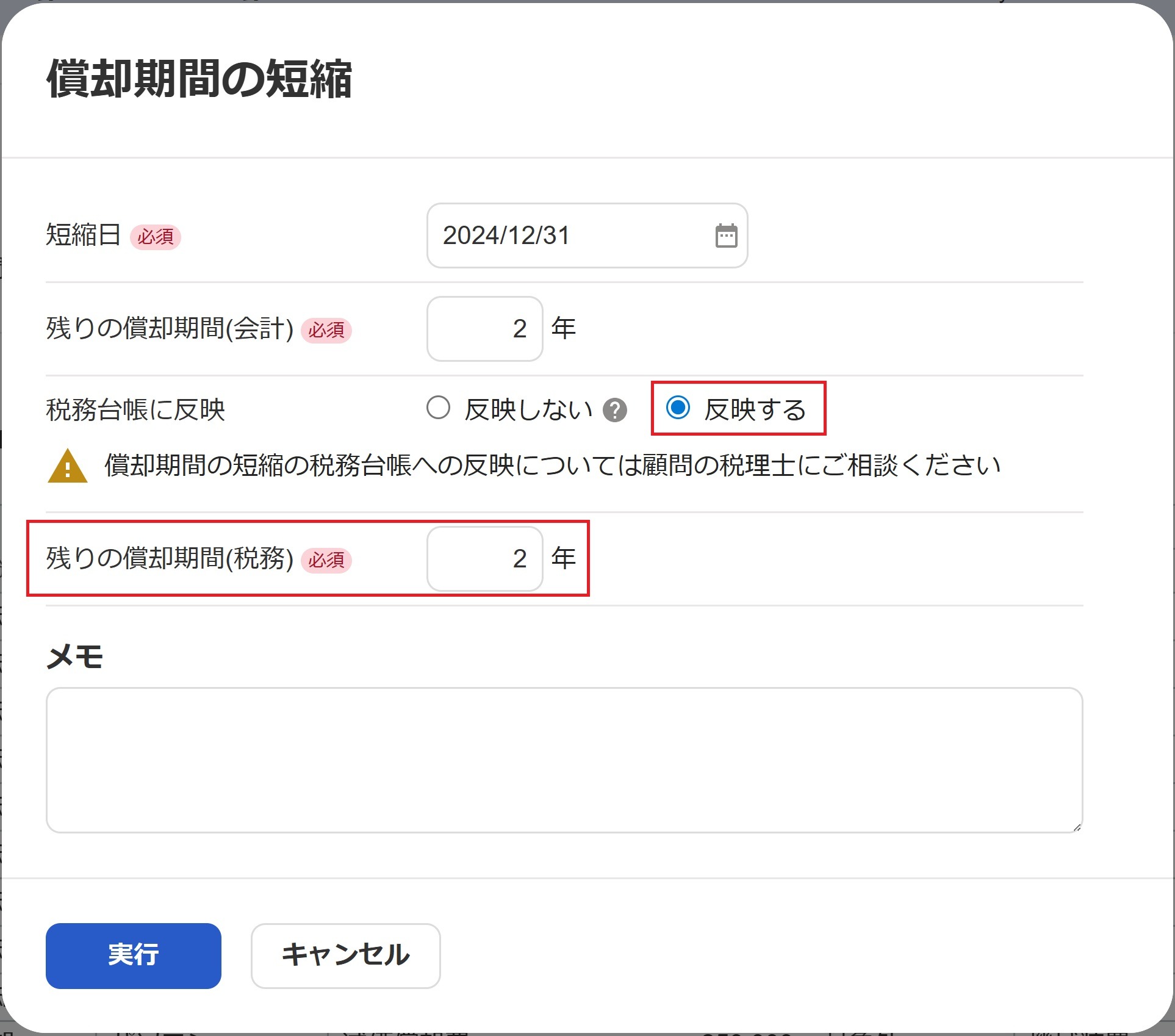Click inside the メモ text area
1175x1036 pixels.
564,760
